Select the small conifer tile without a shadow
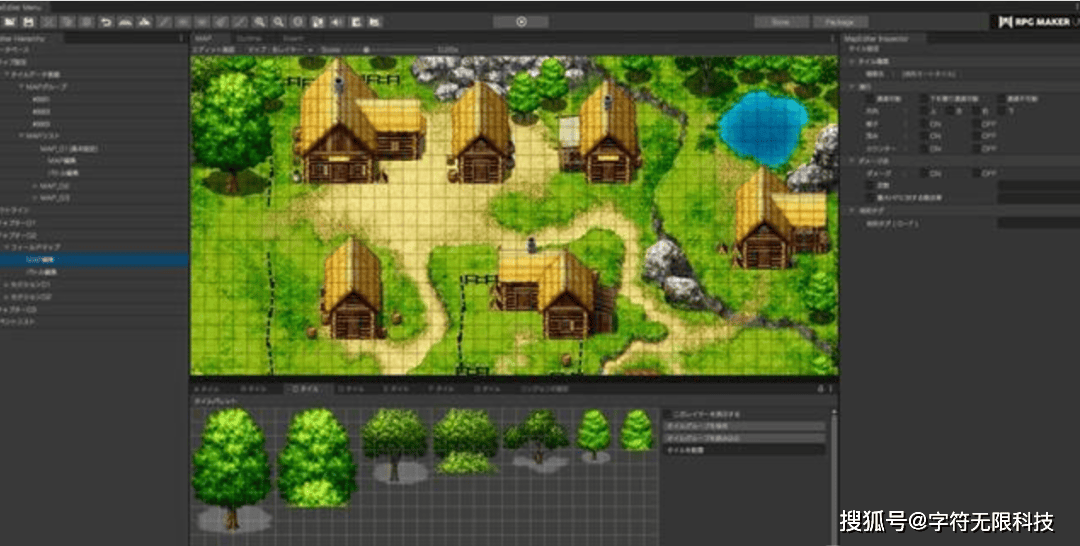Screen dimensions: 1080x546 pos(636,430)
